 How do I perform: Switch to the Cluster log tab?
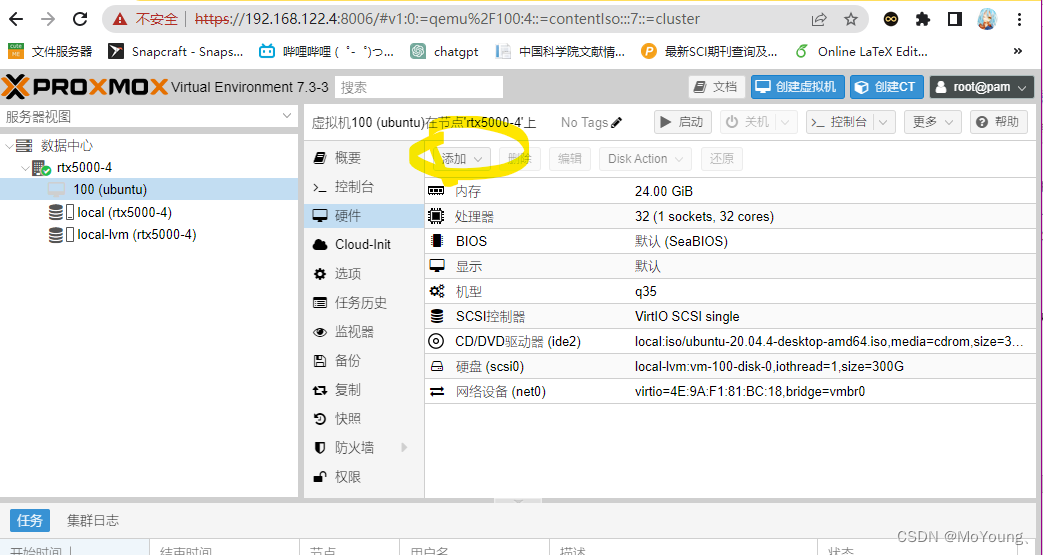(x=93, y=520)
